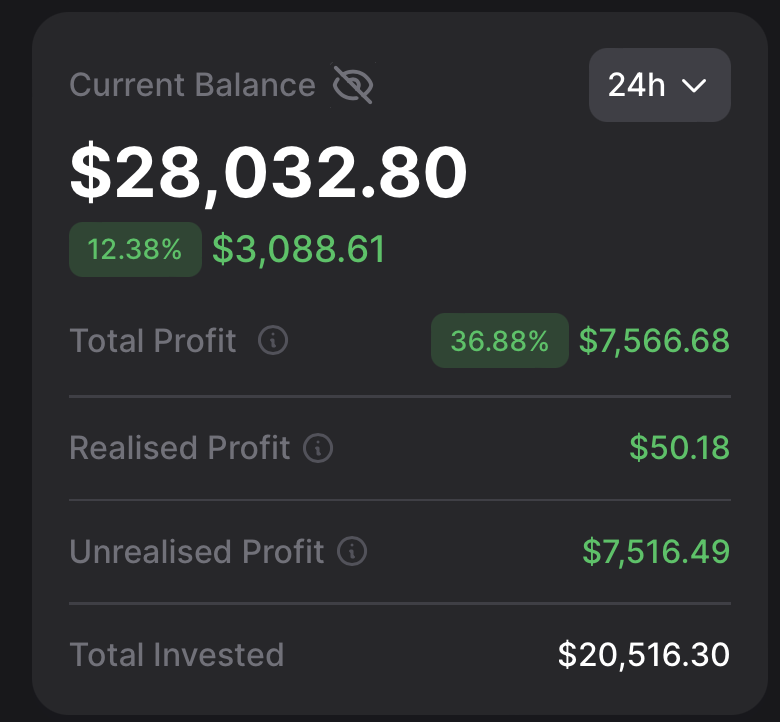The width and height of the screenshot is (780, 722).
Task: Click the Unrealised Profit info icon
Action: point(352,551)
